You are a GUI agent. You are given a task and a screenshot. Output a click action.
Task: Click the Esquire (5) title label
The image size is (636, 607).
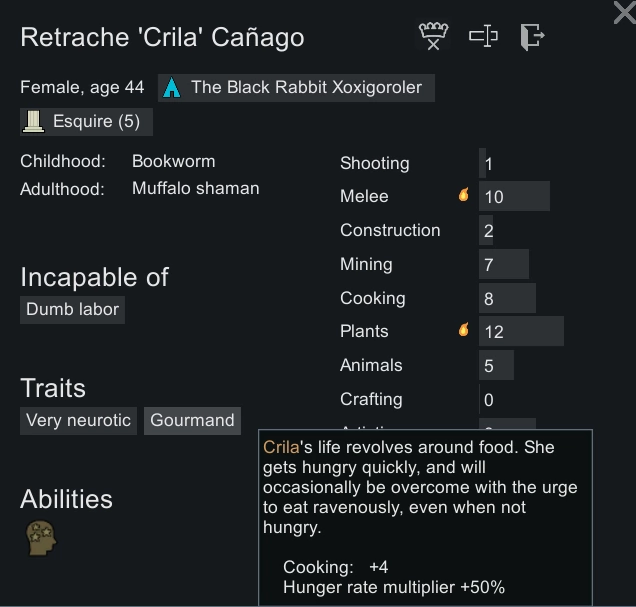96,122
